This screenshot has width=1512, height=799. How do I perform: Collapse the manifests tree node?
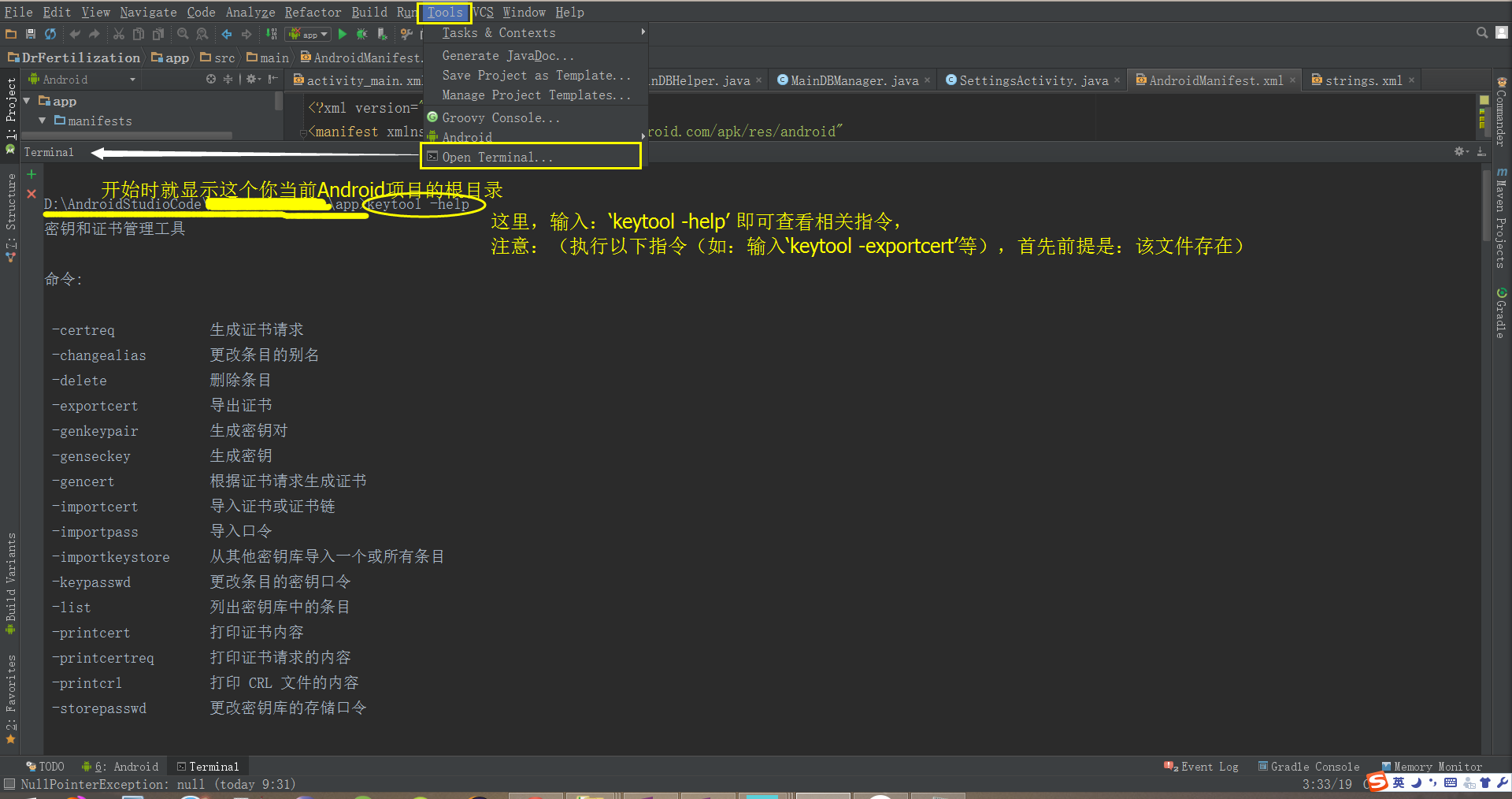(42, 121)
